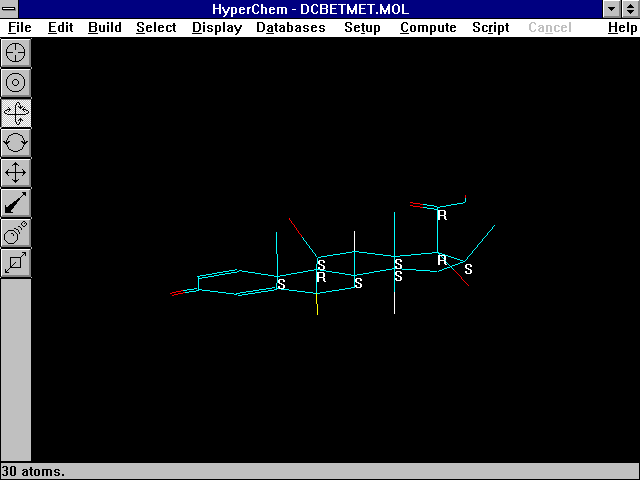
Task: Open the window control menu box
Action: 10,9
